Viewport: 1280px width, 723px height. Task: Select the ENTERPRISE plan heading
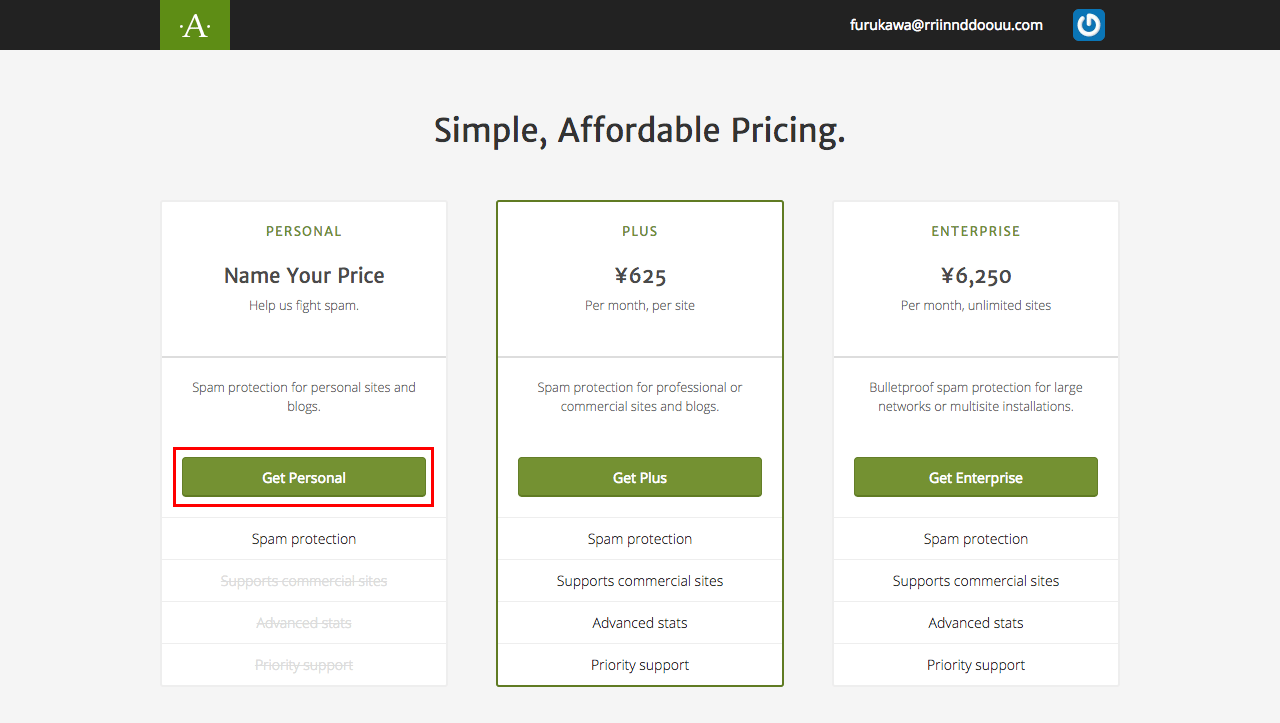[976, 231]
